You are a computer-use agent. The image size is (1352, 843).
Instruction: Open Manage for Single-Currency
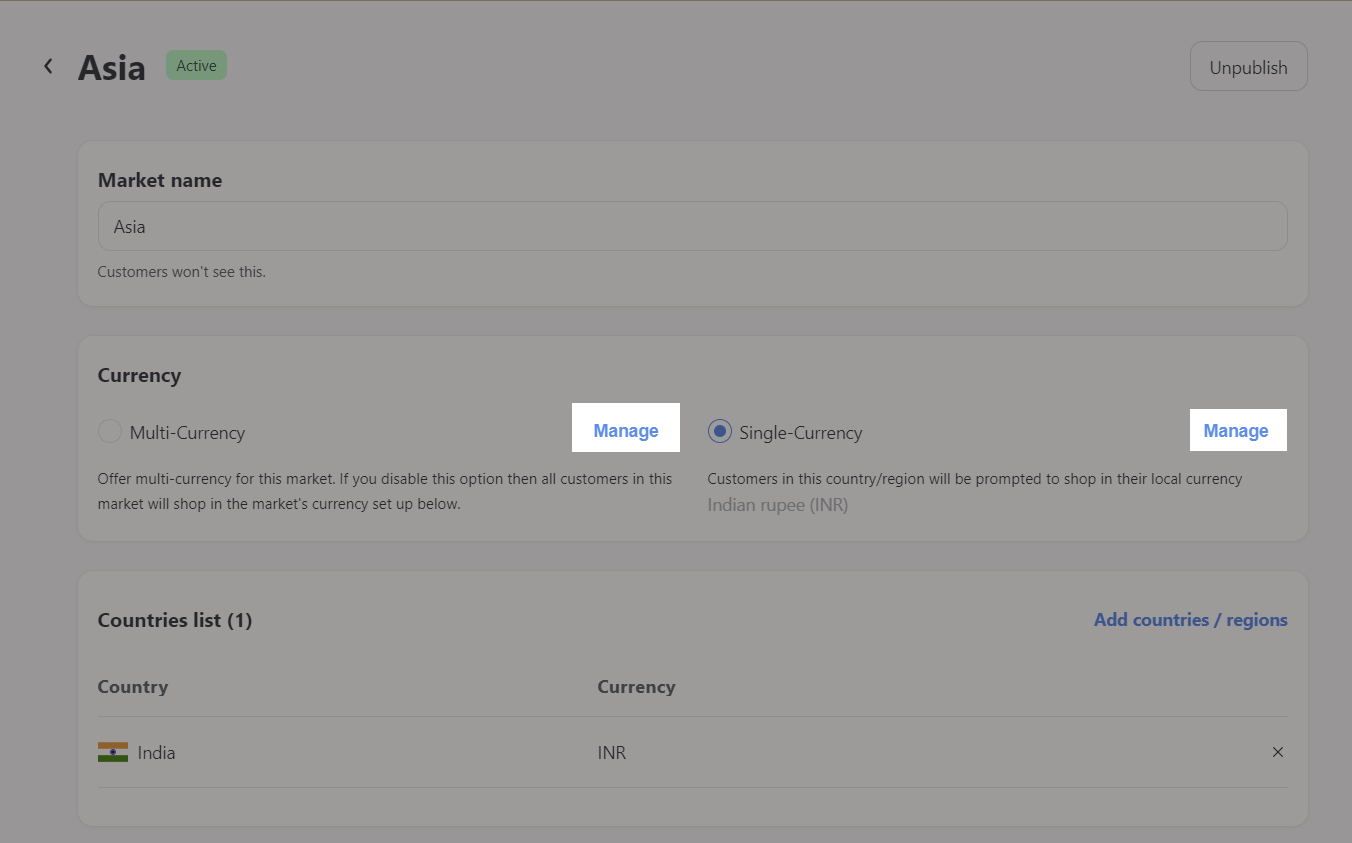coord(1236,431)
